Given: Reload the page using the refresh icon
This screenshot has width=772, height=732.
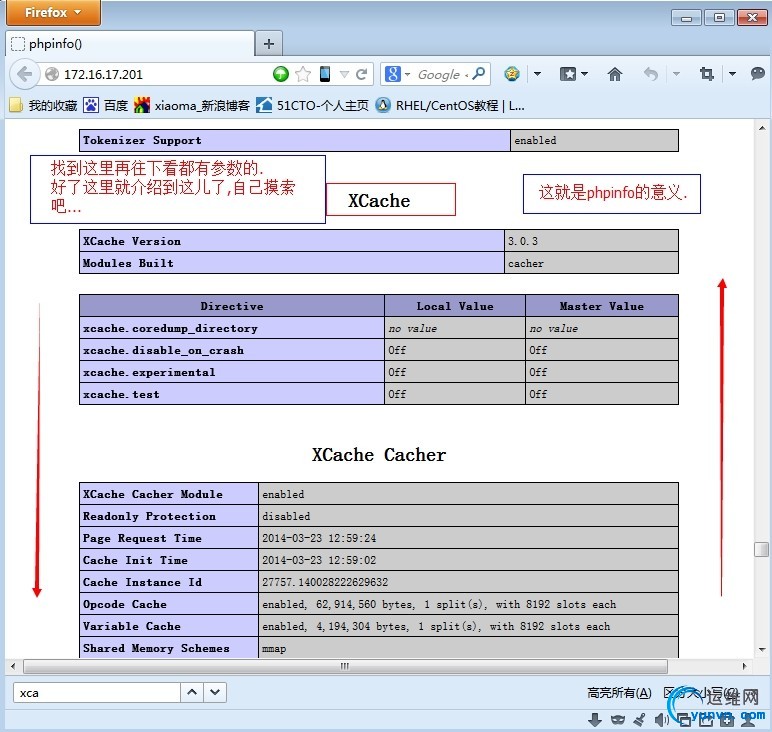Looking at the screenshot, I should click(362, 74).
